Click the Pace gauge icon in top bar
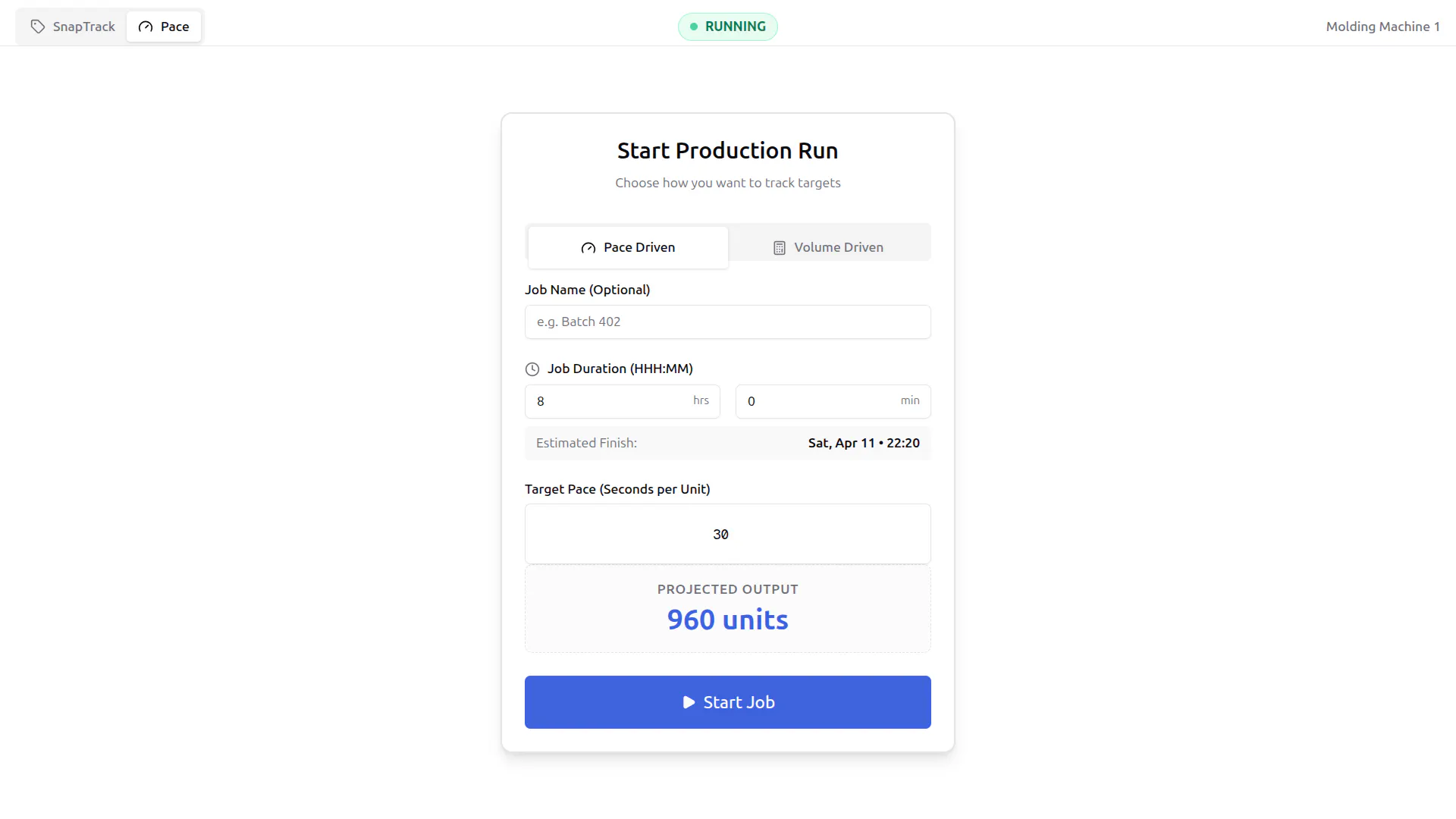Viewport: 1456px width, 819px height. point(146,27)
